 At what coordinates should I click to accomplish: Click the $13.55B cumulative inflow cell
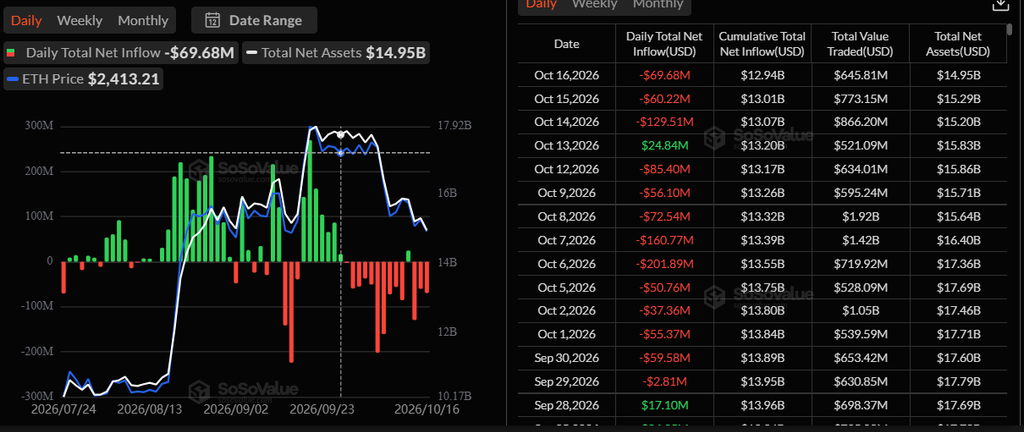(x=763, y=264)
